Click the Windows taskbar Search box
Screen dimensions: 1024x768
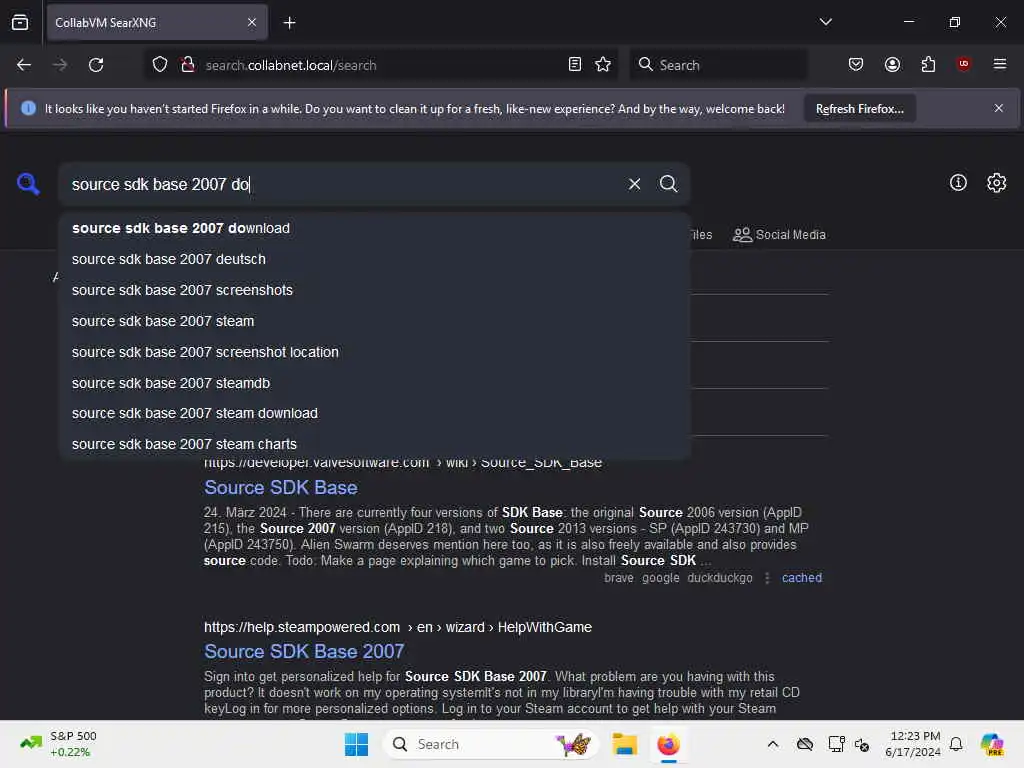tap(491, 744)
